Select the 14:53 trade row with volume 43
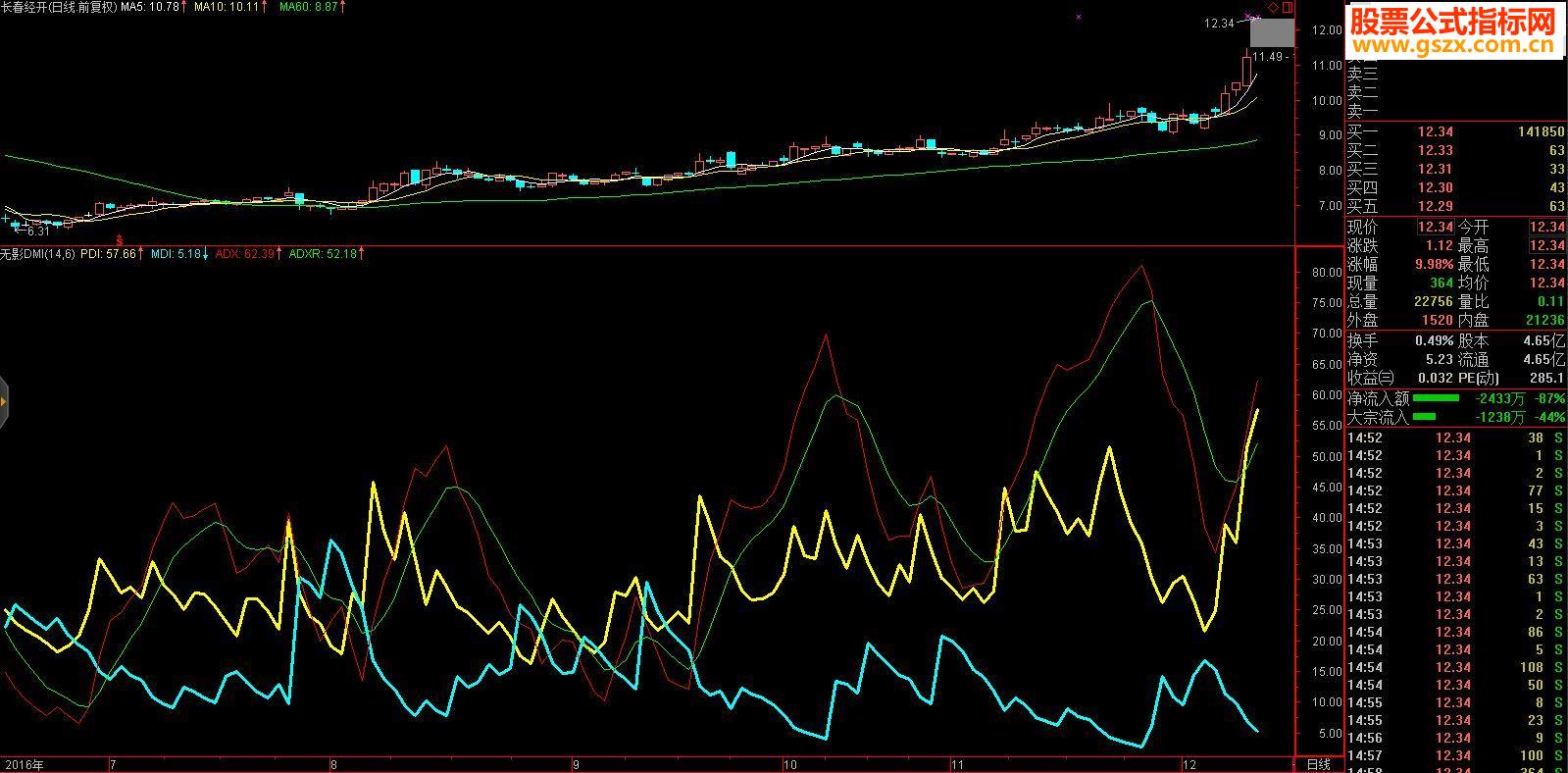Image resolution: width=1568 pixels, height=773 pixels. [x=1456, y=543]
